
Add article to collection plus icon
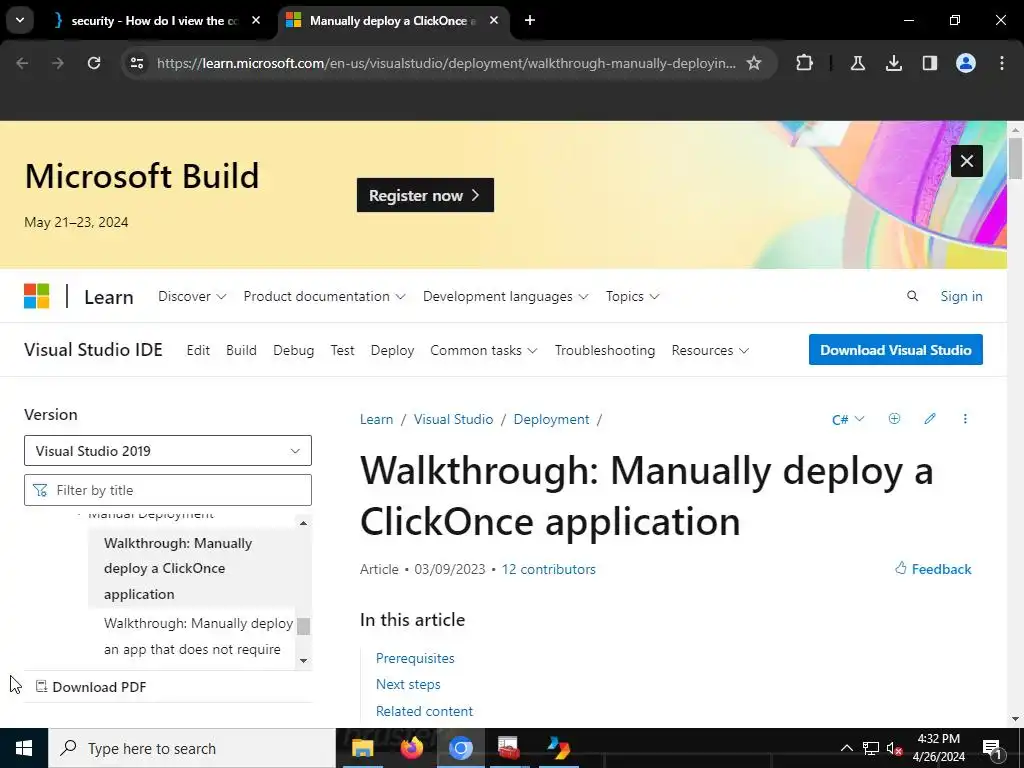894,419
